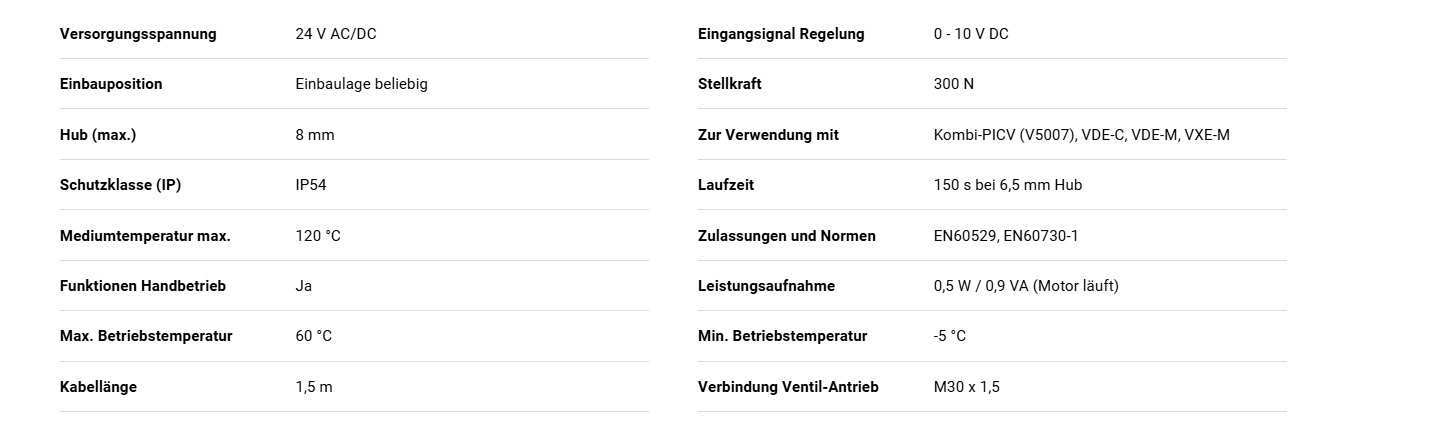This screenshot has height=442, width=1451.
Task: Click the Laufzeit label
Action: [x=726, y=185]
